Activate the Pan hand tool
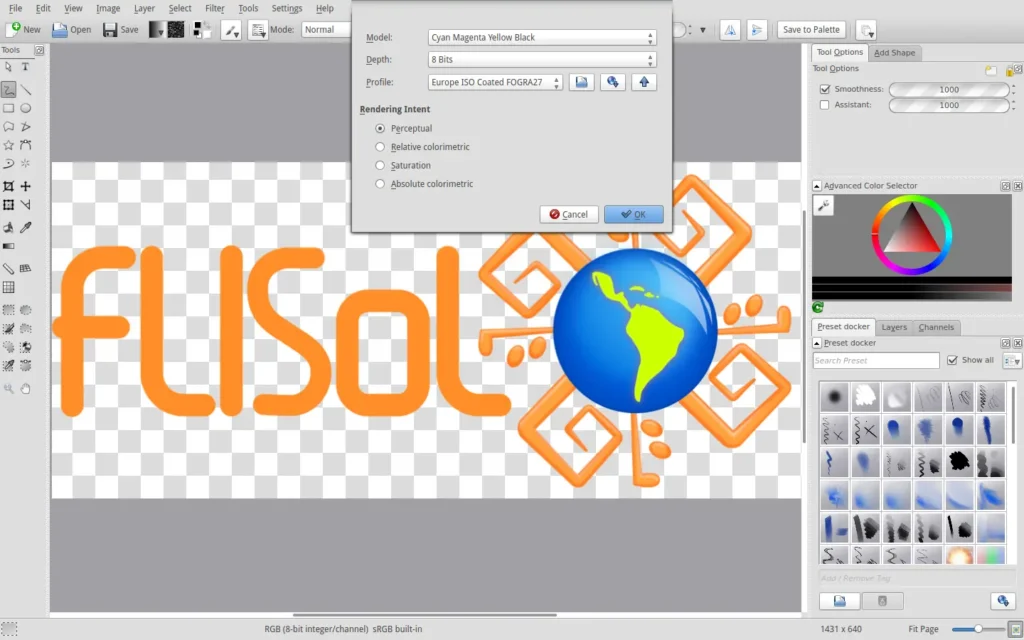This screenshot has height=640, width=1024. click(25, 389)
